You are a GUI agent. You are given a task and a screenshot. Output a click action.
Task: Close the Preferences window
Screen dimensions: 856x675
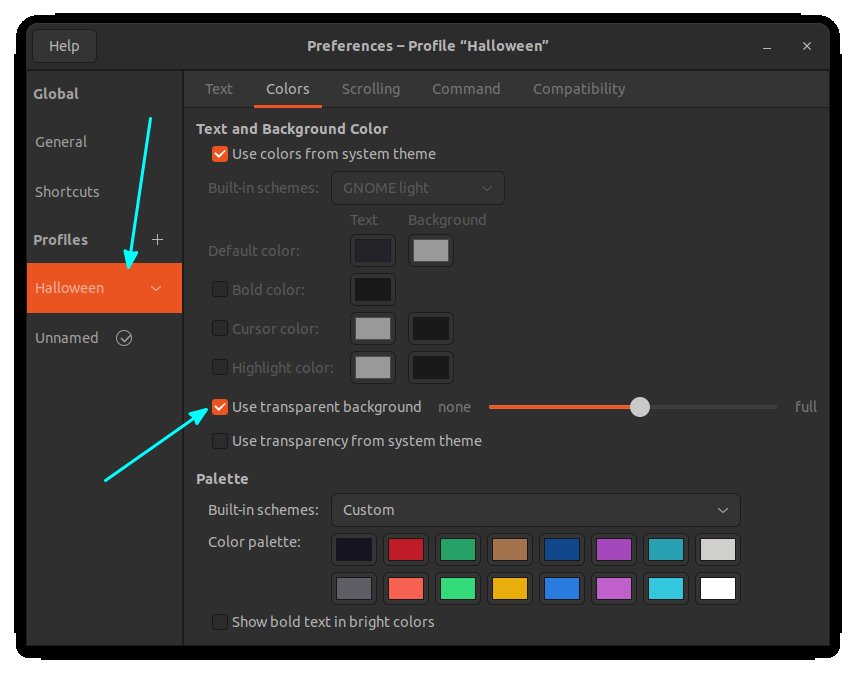[x=807, y=46]
